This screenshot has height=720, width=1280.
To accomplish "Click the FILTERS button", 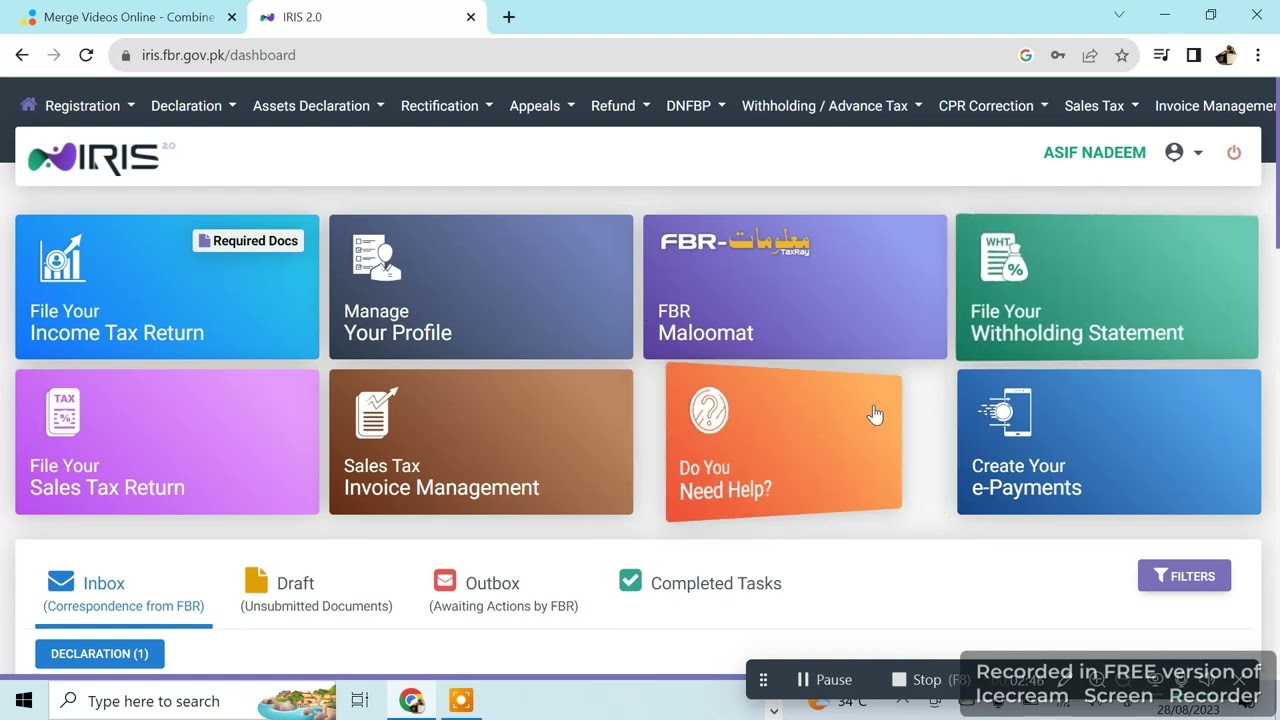I will pyautogui.click(x=1184, y=575).
